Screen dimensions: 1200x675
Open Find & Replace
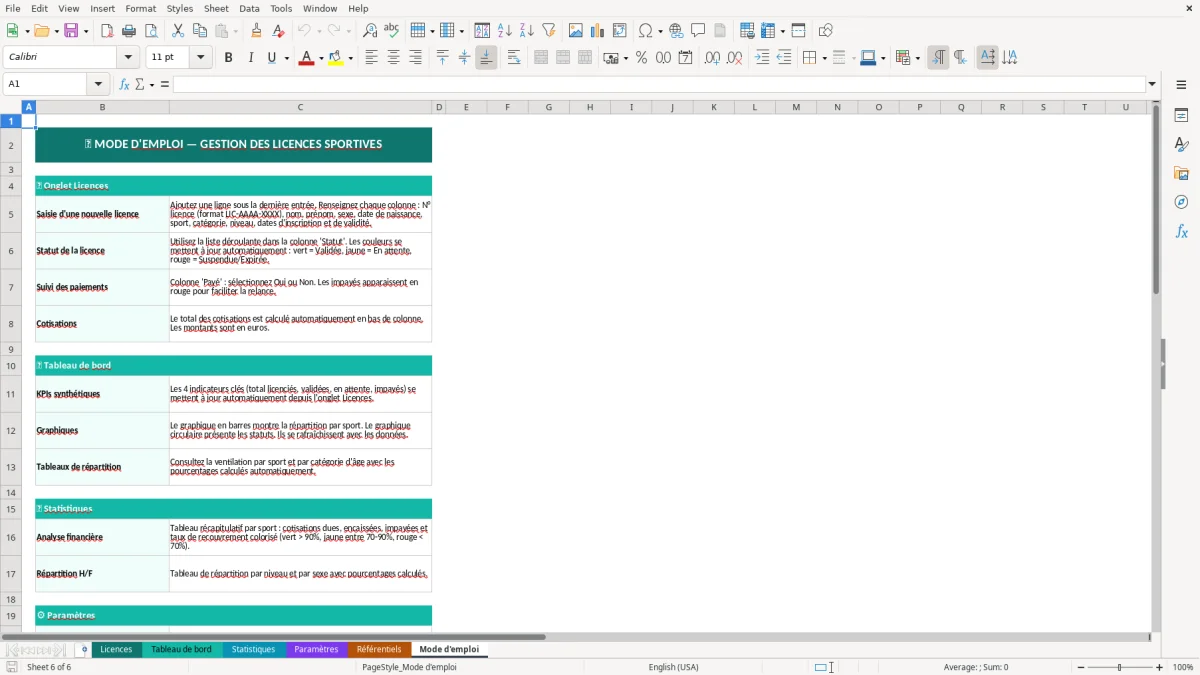click(370, 31)
